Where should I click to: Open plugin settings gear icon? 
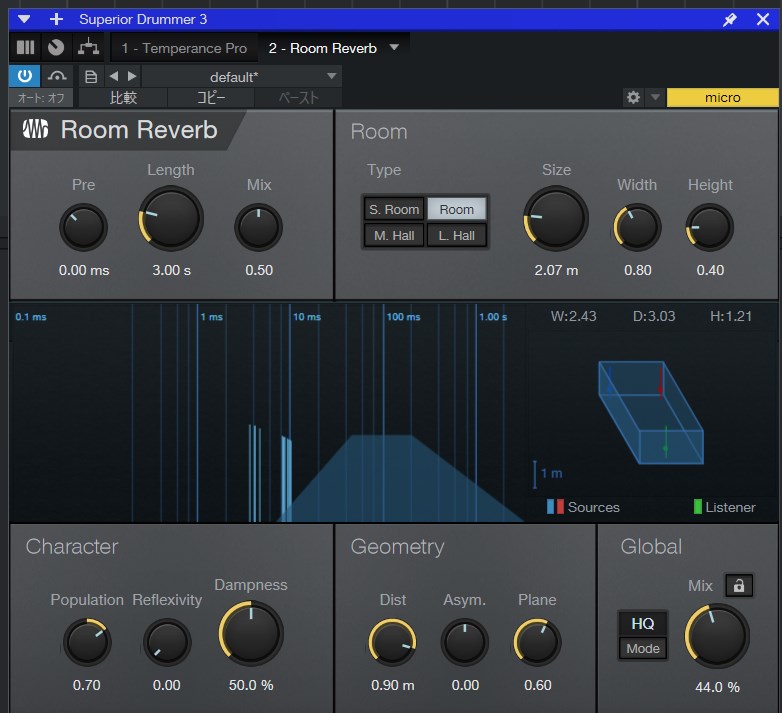tap(632, 97)
